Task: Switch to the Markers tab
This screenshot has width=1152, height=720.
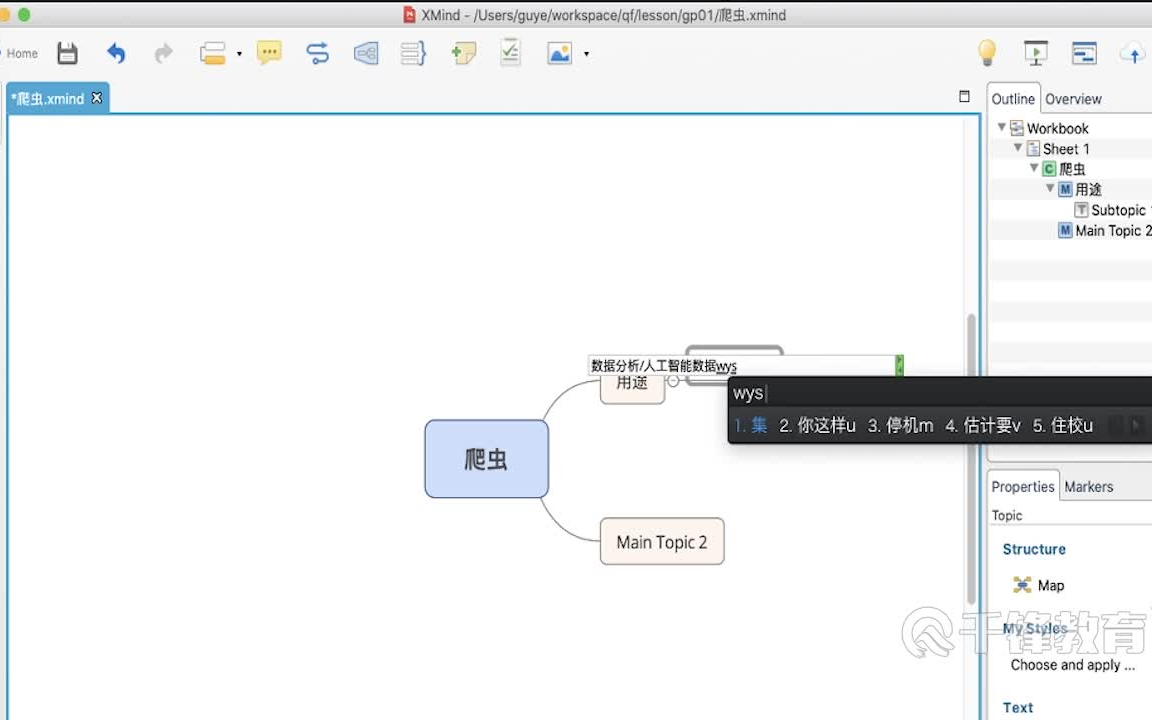Action: pyautogui.click(x=1089, y=486)
